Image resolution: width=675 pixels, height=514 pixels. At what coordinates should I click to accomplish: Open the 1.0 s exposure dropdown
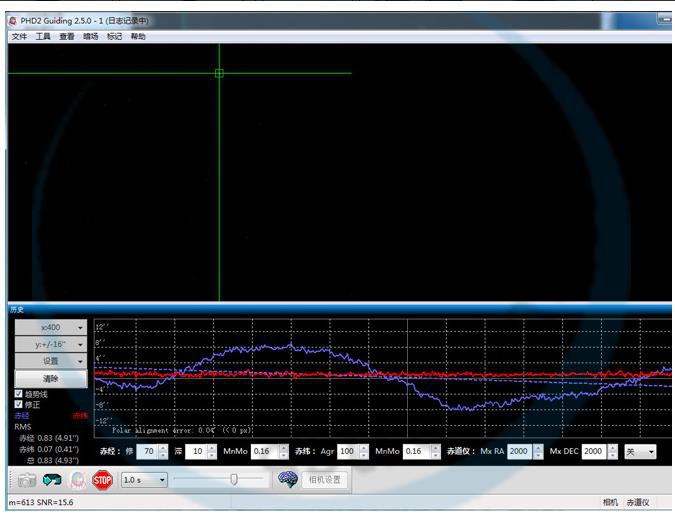pos(143,480)
